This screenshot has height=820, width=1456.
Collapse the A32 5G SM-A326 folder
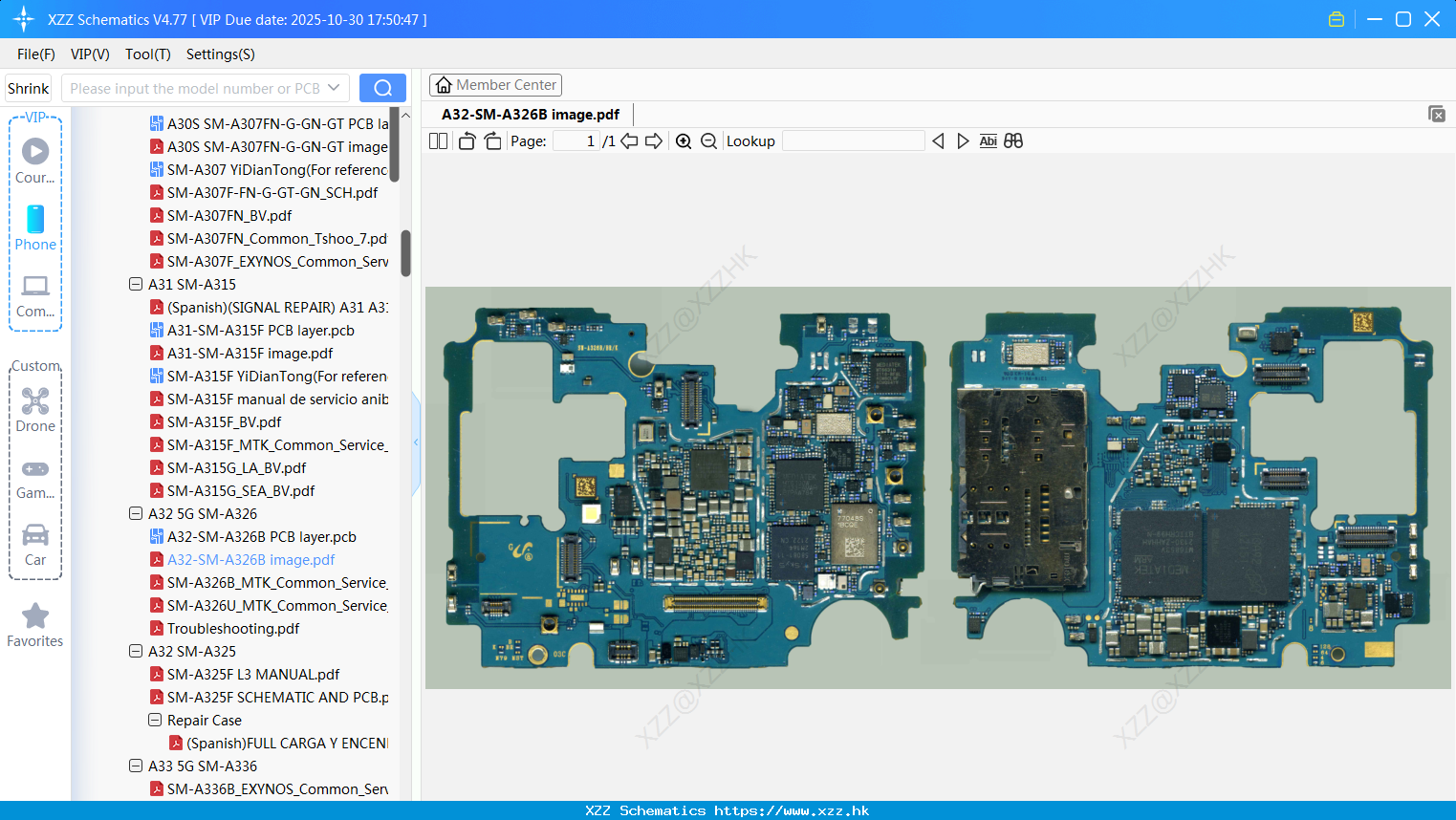[x=136, y=513]
